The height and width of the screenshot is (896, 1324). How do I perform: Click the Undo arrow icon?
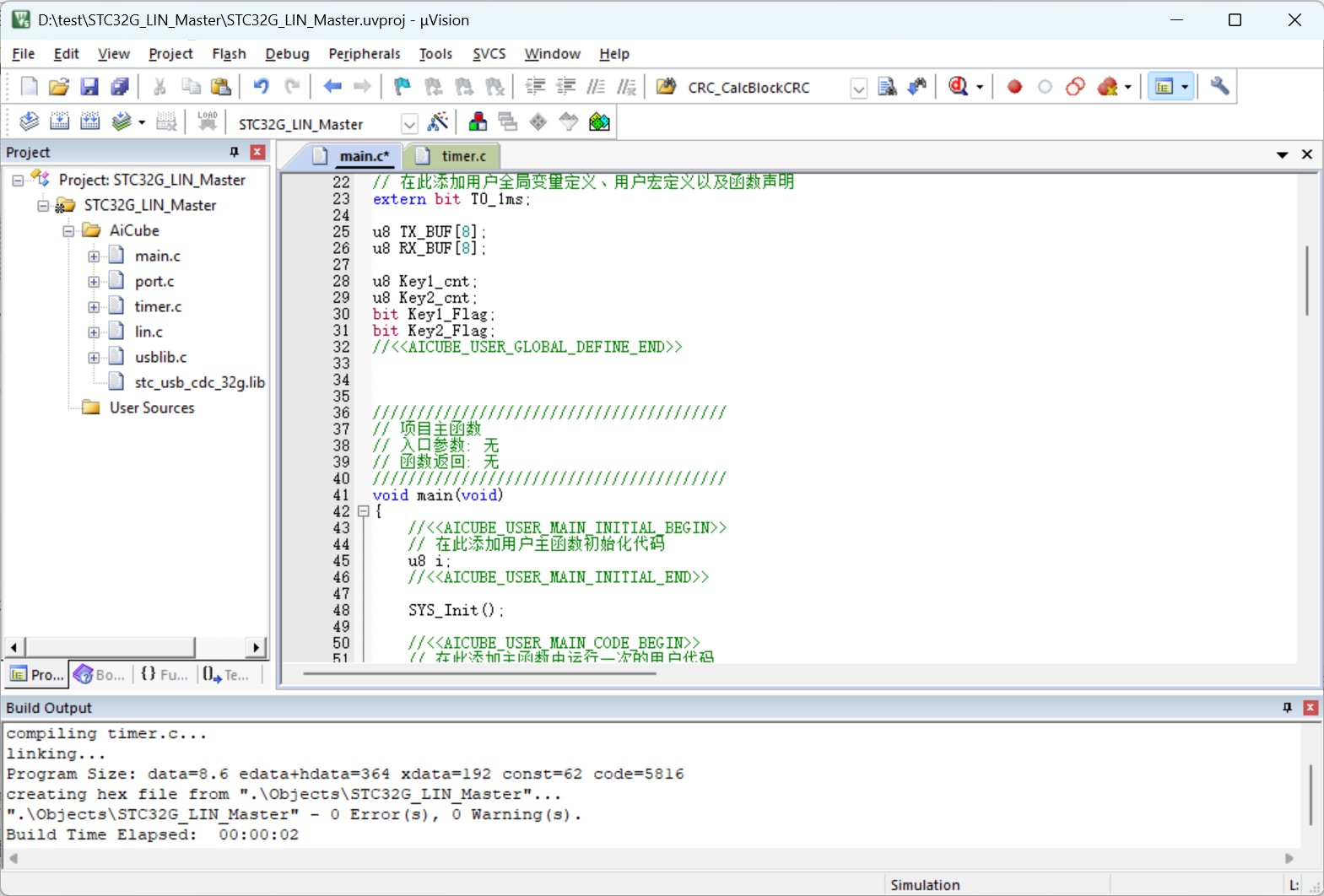tap(261, 86)
